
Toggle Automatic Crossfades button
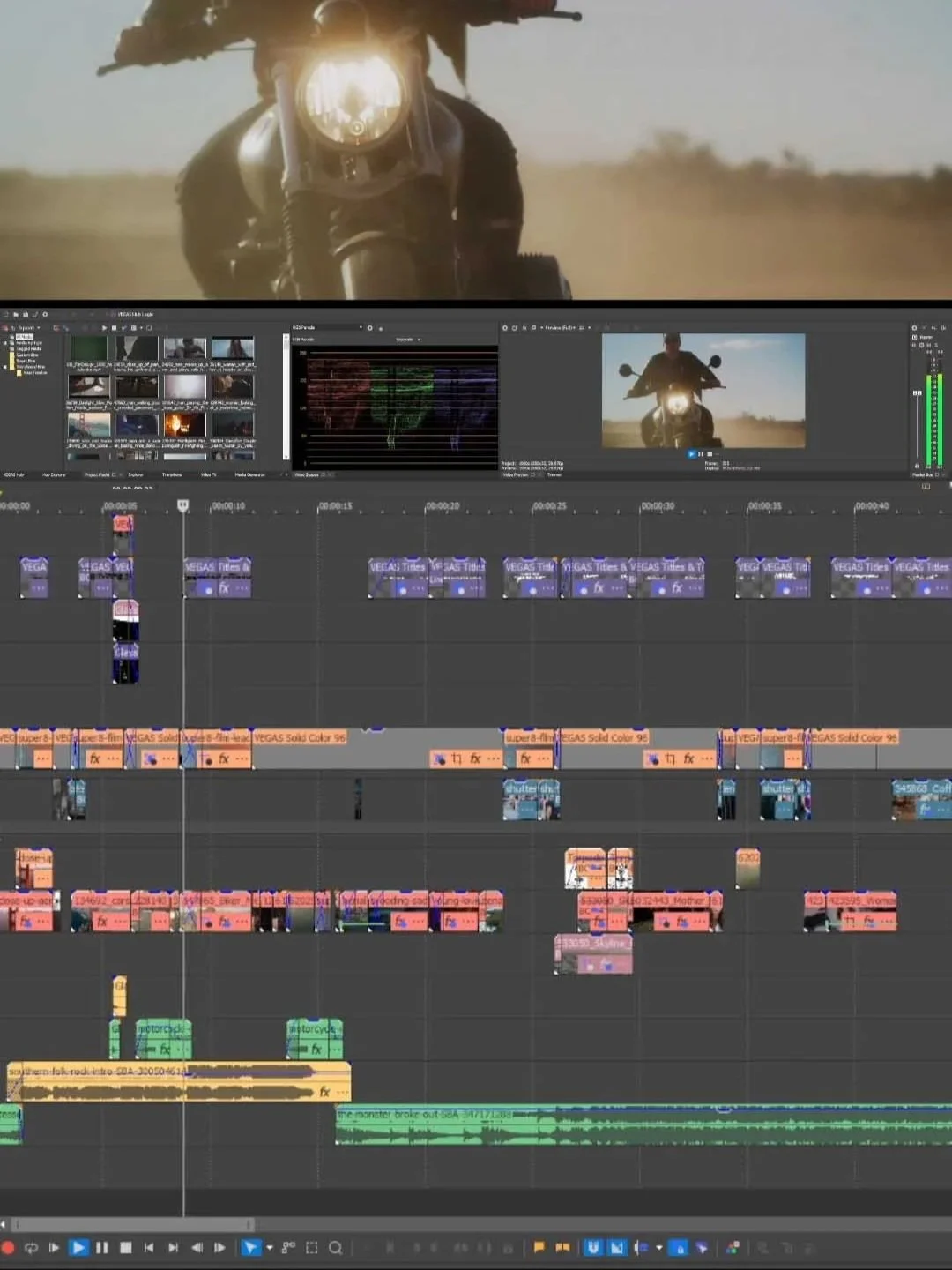617,1247
